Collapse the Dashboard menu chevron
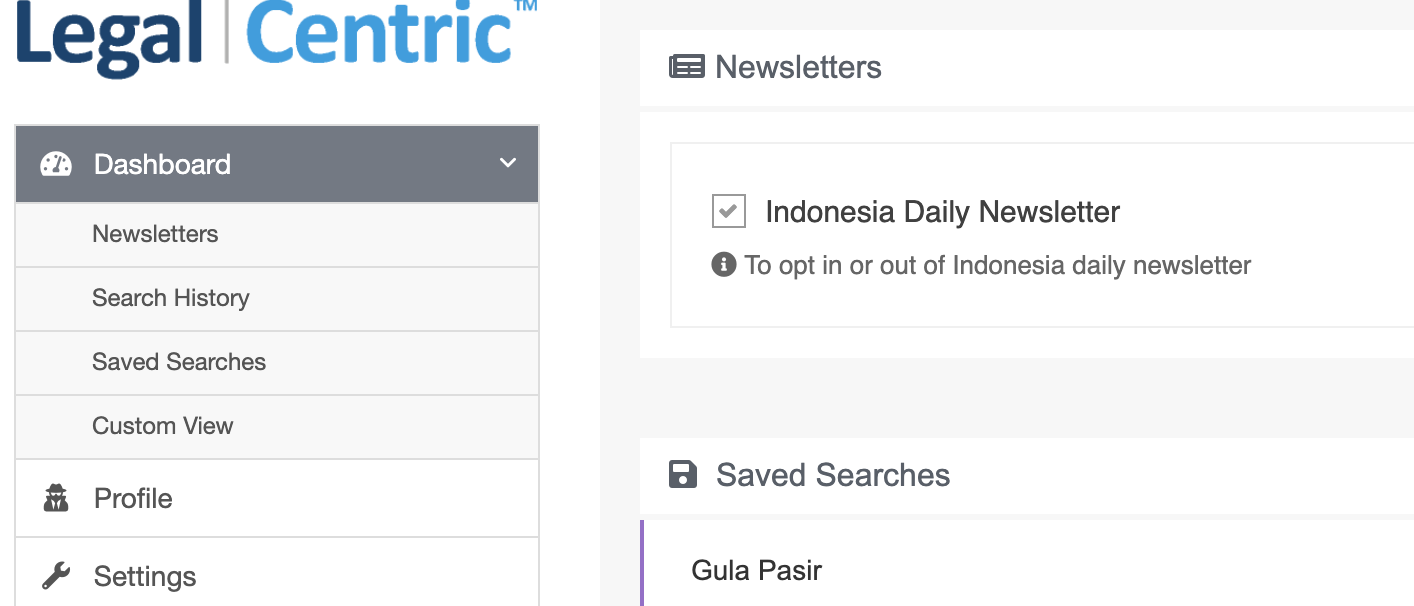 click(508, 163)
